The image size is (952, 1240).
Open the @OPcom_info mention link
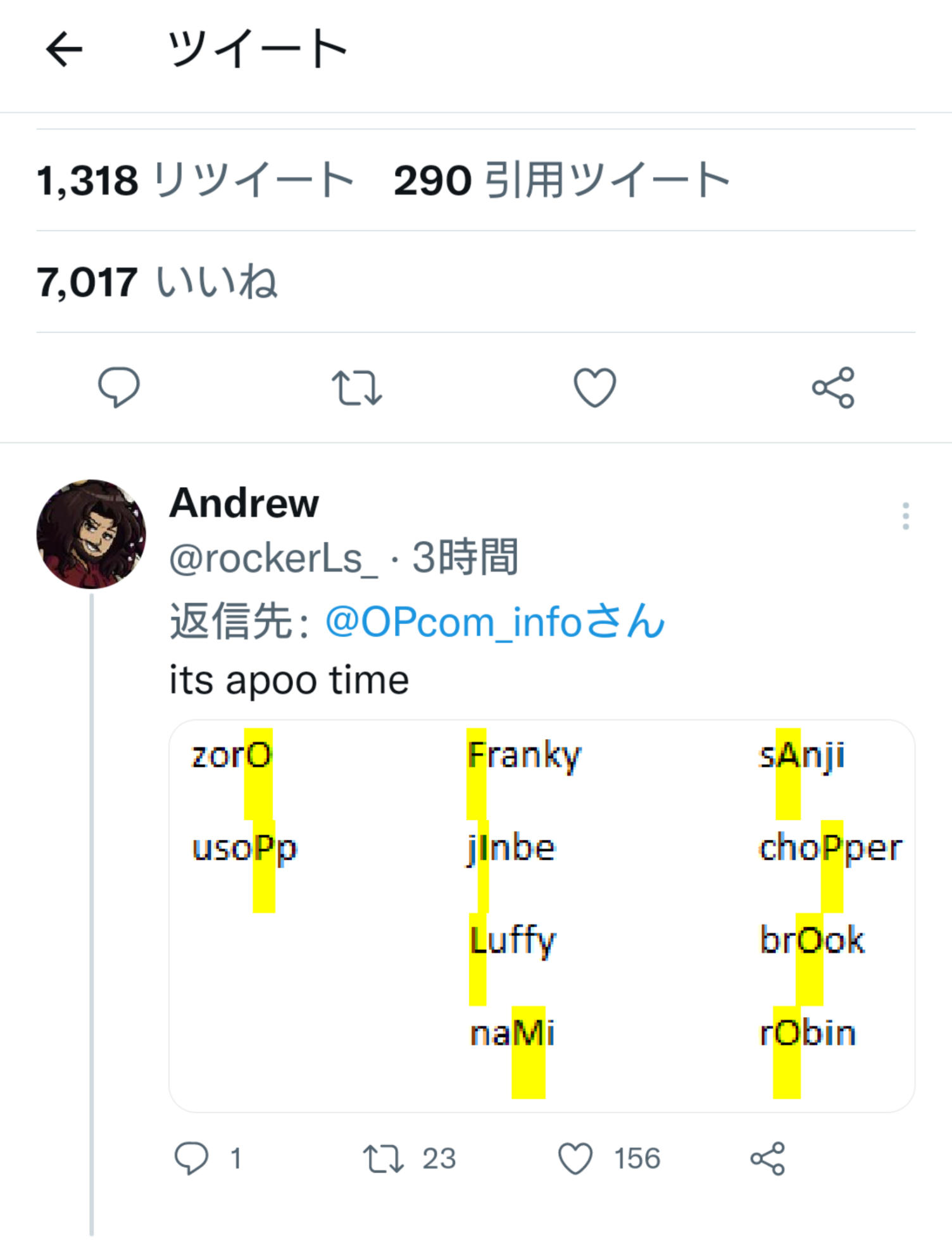coord(494,621)
